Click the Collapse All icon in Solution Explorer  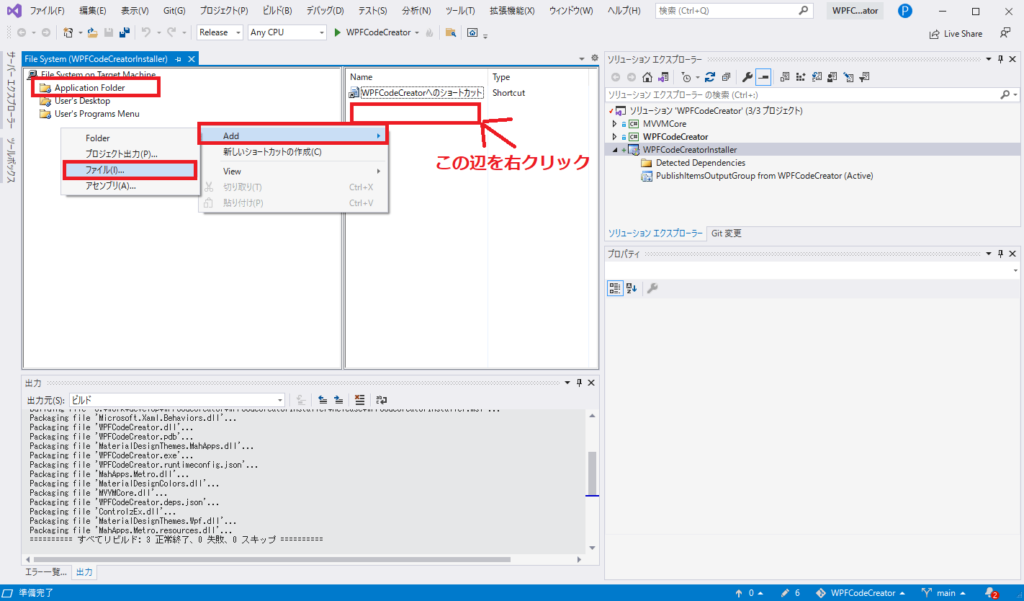[x=726, y=77]
